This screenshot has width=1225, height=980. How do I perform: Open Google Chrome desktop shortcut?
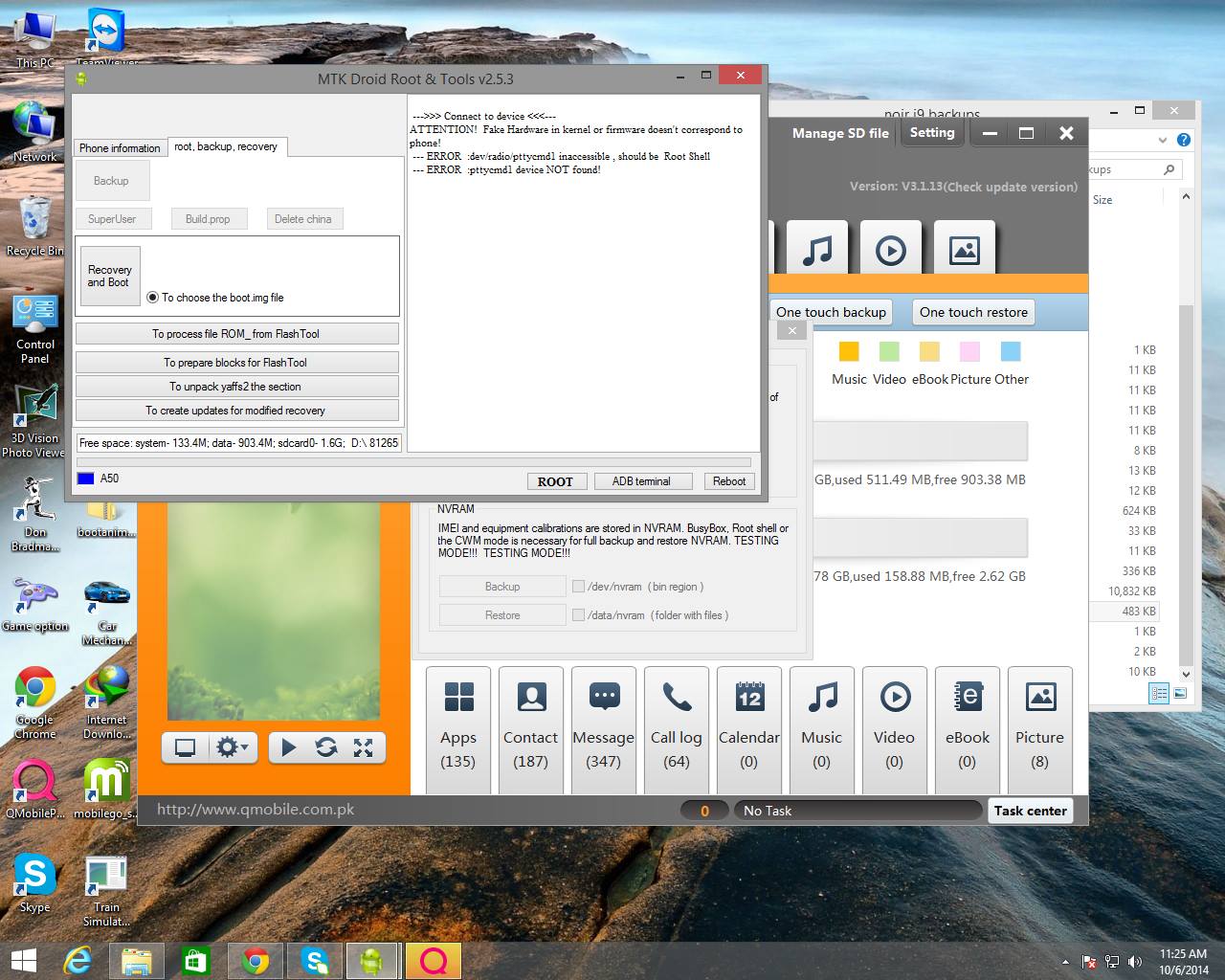click(x=34, y=703)
